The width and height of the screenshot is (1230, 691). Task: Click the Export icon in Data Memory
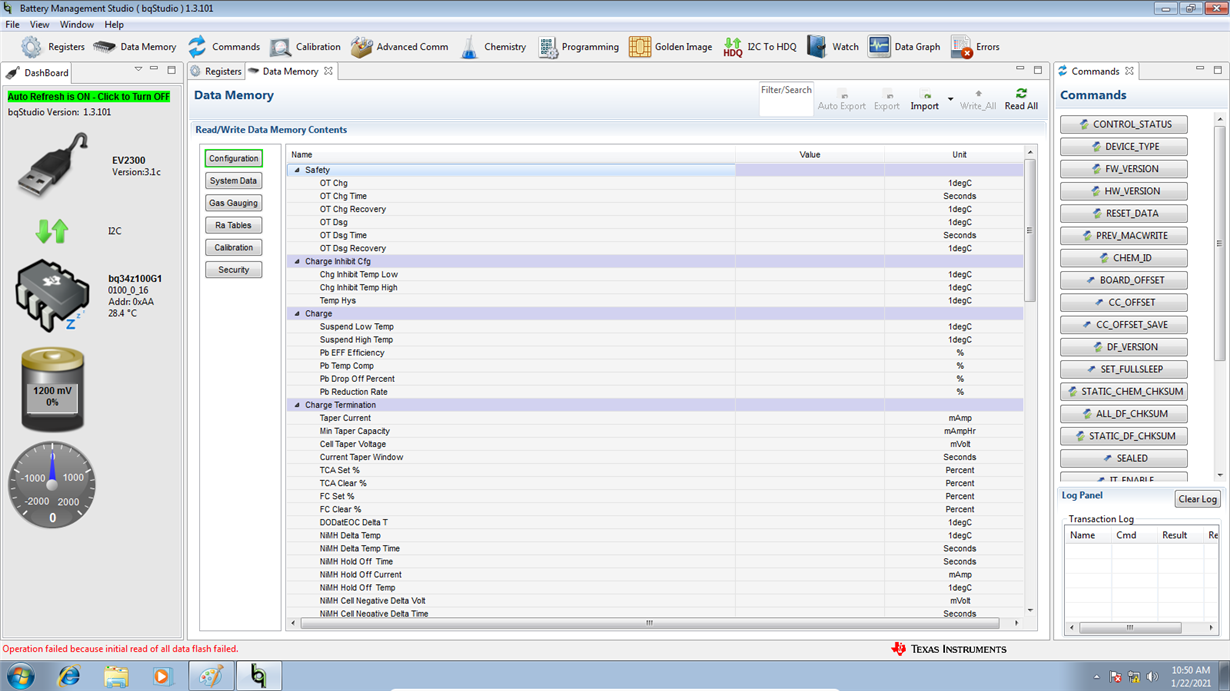point(887,95)
